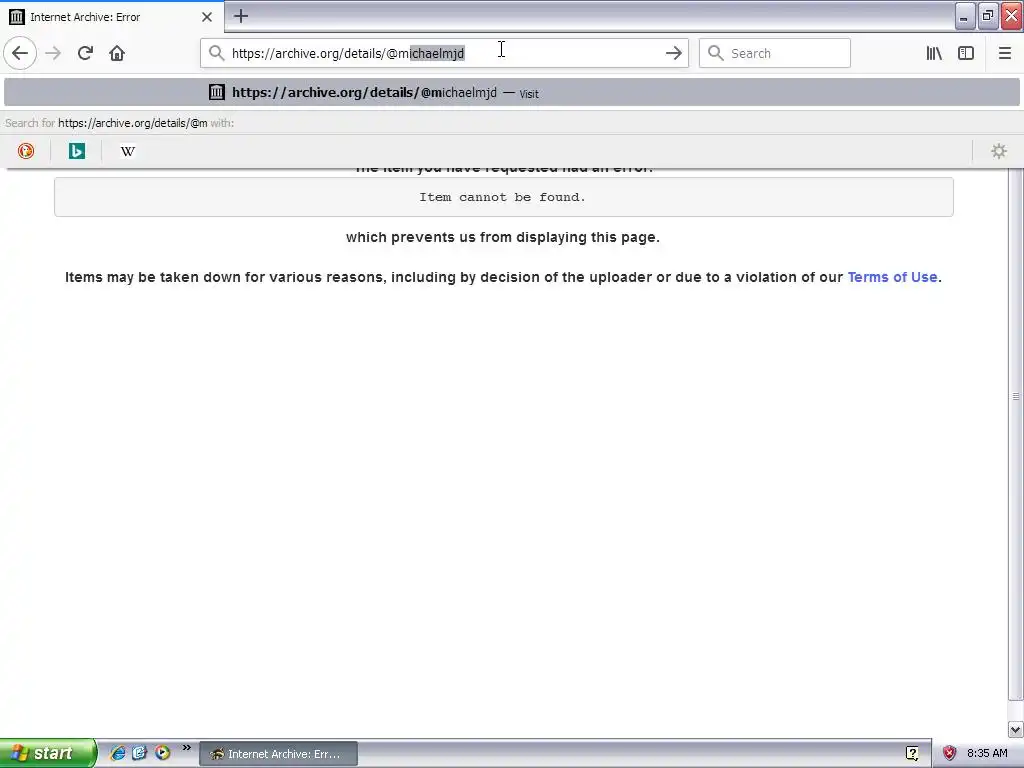Click the scrollbar down arrow

1016,729
